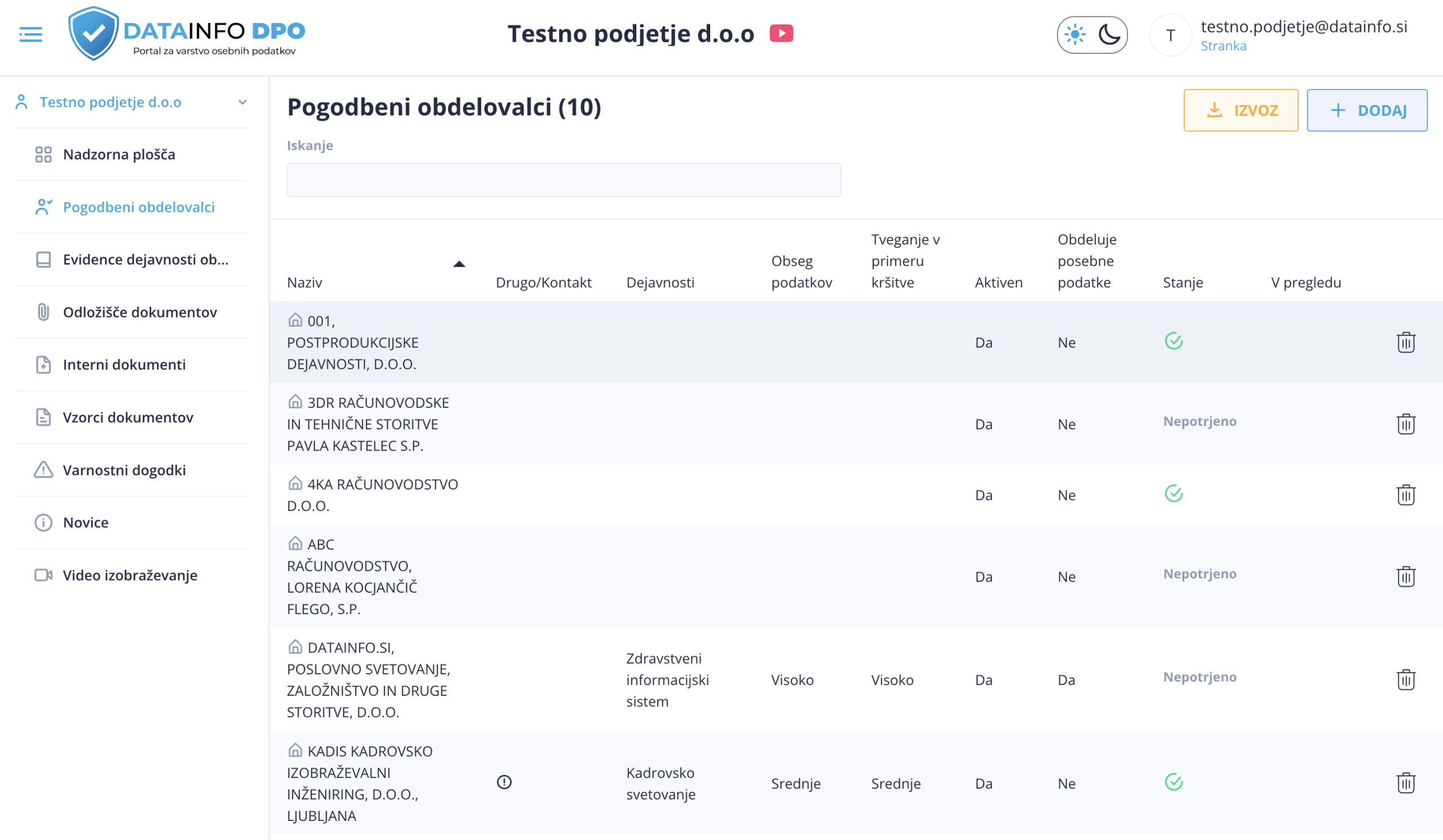Click Nepotrjeno status of 3DR row

(x=1199, y=421)
